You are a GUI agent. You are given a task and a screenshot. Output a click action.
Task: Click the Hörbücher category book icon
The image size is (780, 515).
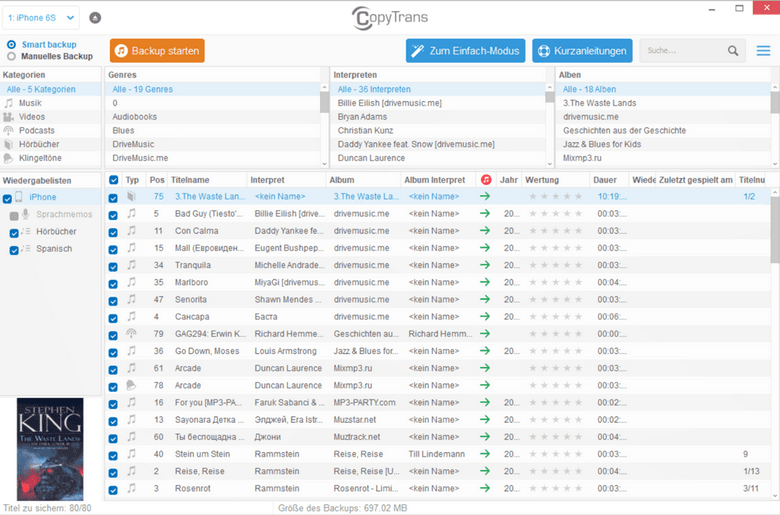click(x=8, y=144)
